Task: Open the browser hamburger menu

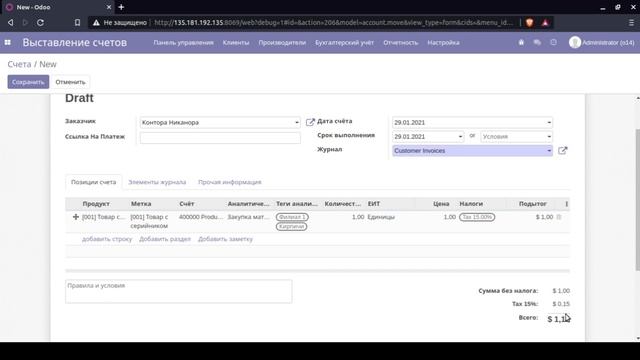Action: pyautogui.click(x=631, y=22)
